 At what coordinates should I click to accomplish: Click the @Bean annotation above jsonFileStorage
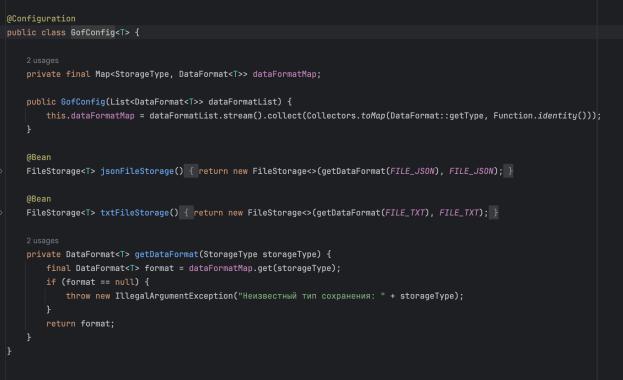tap(39, 157)
